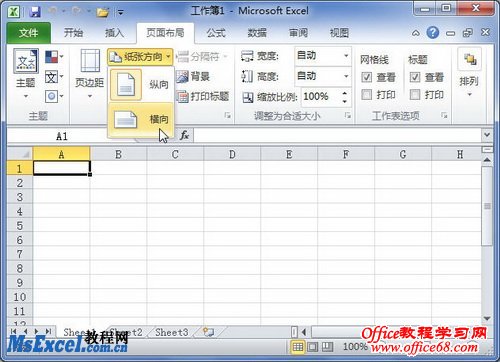Screen dimensions: 500x362
Task: Click inside the formula bar input
Action: pos(337,136)
